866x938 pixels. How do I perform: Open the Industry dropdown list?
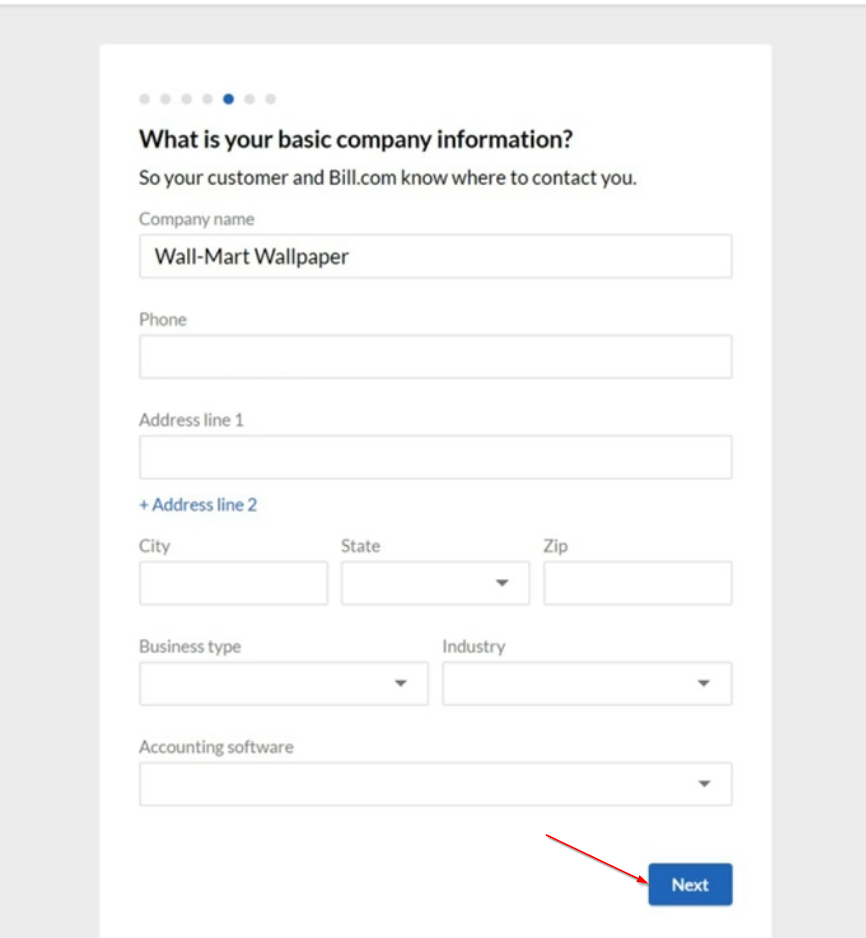pos(587,683)
